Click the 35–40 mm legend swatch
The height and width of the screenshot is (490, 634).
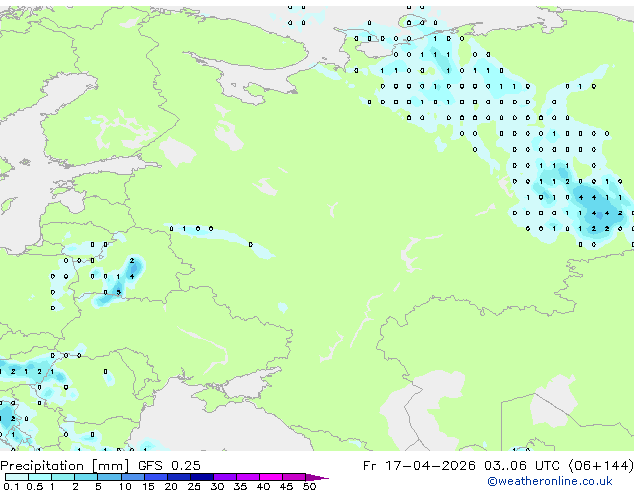247,477
